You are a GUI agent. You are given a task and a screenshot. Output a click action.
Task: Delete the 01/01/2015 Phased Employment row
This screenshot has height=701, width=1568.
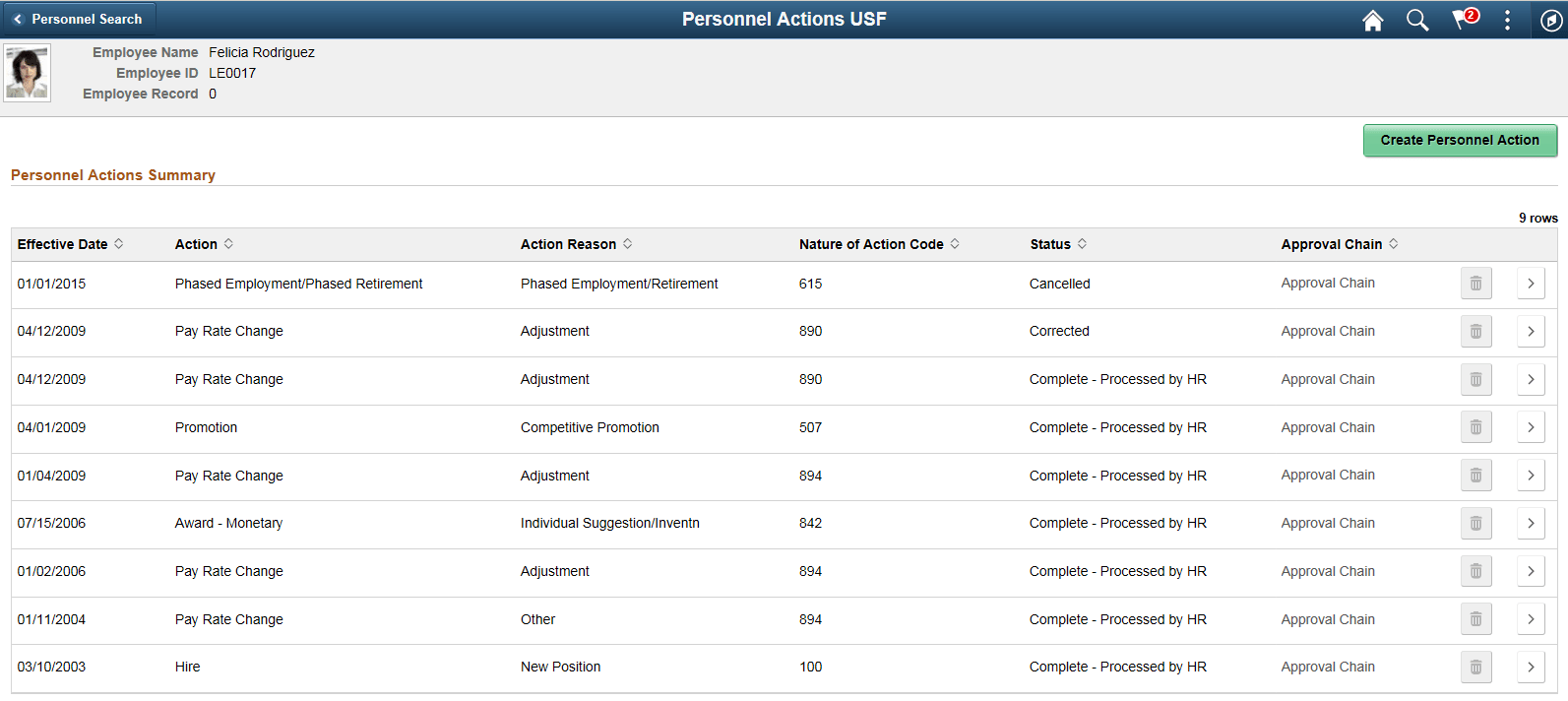[x=1475, y=284]
